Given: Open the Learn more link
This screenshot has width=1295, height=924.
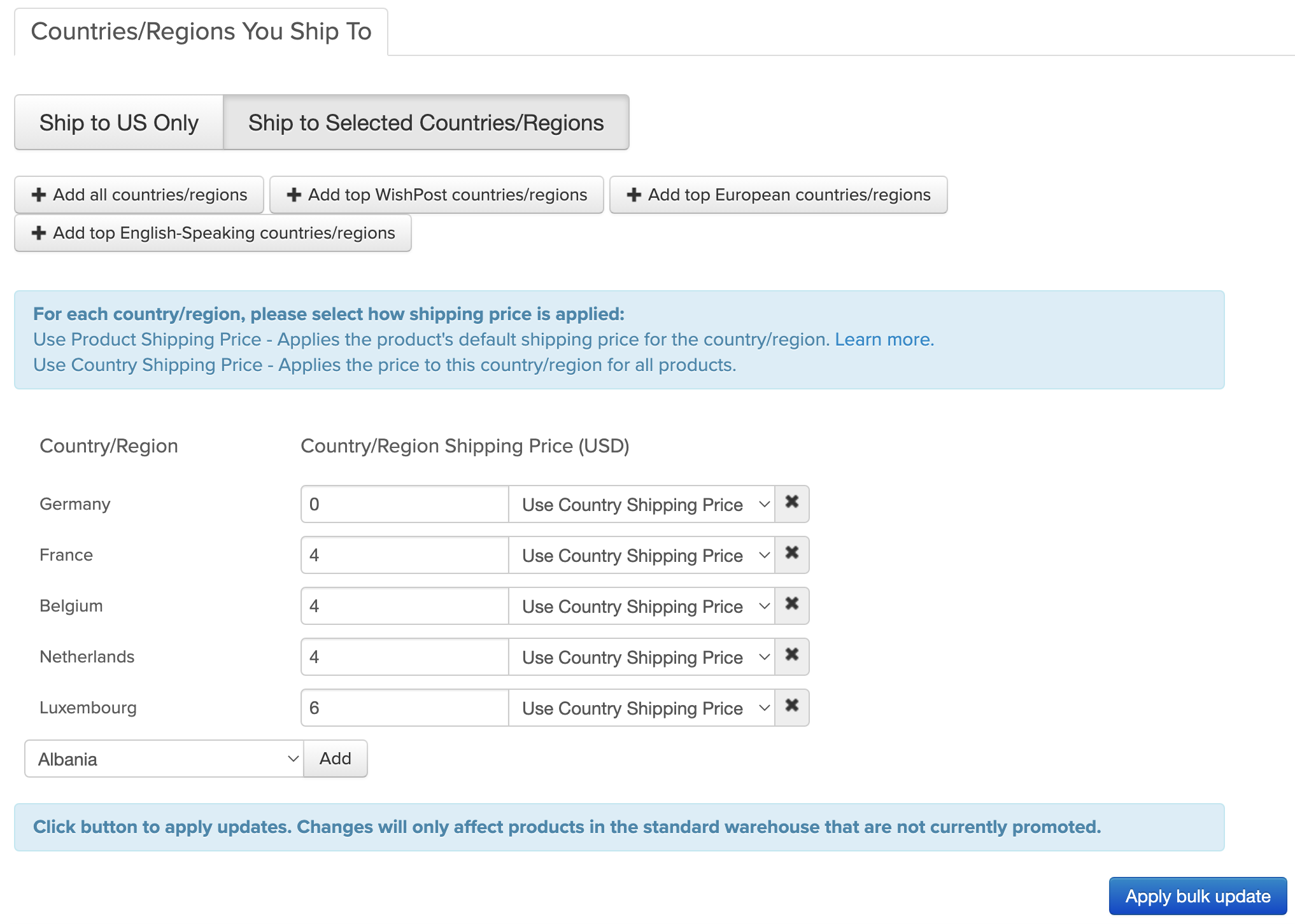Looking at the screenshot, I should 883,340.
